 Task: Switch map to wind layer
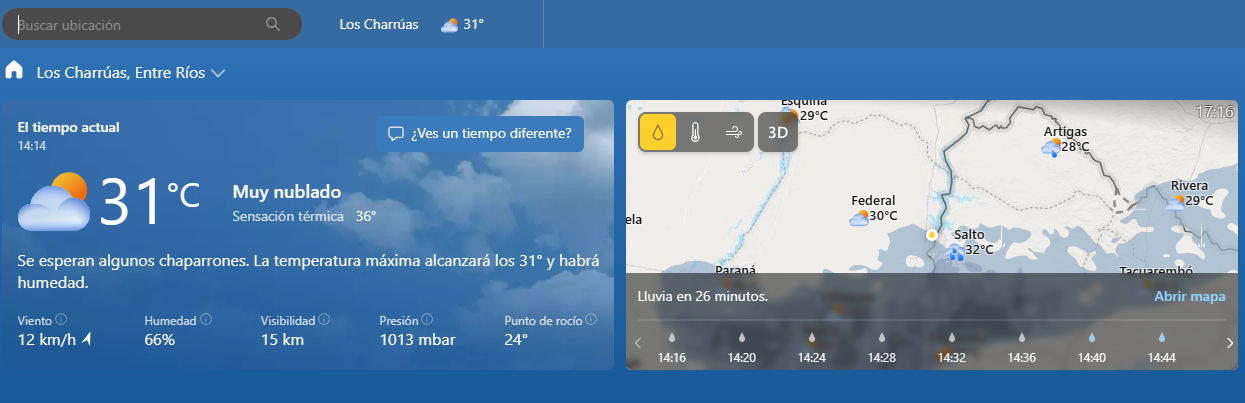click(733, 132)
